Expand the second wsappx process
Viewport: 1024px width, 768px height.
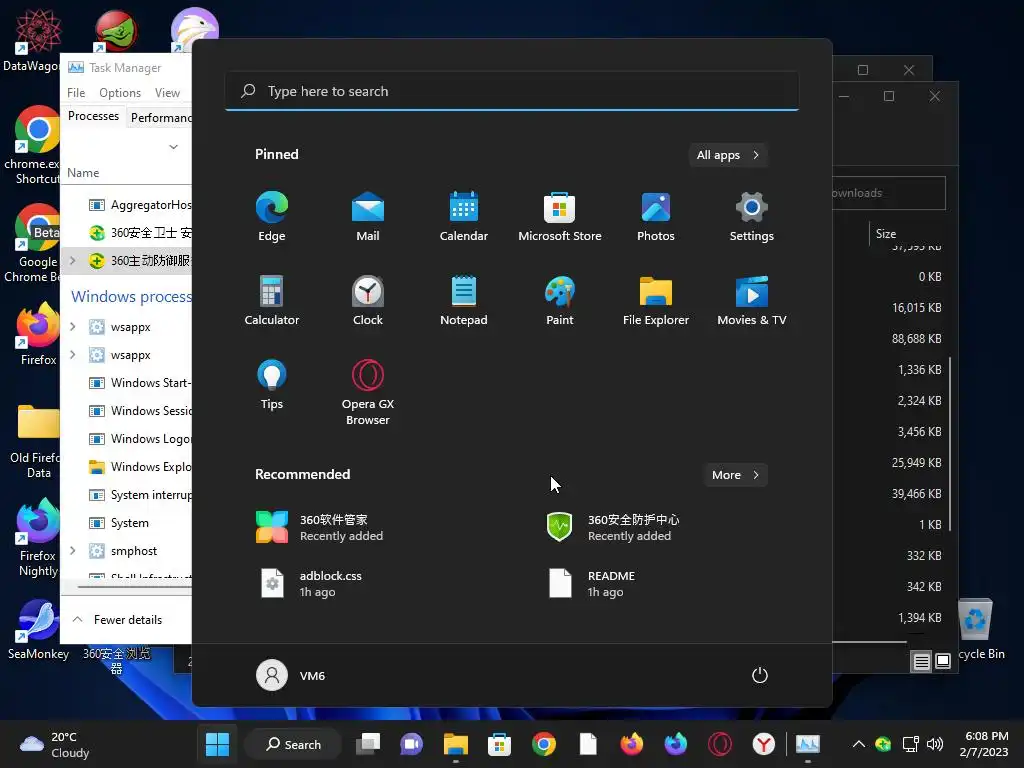pyautogui.click(x=72, y=355)
